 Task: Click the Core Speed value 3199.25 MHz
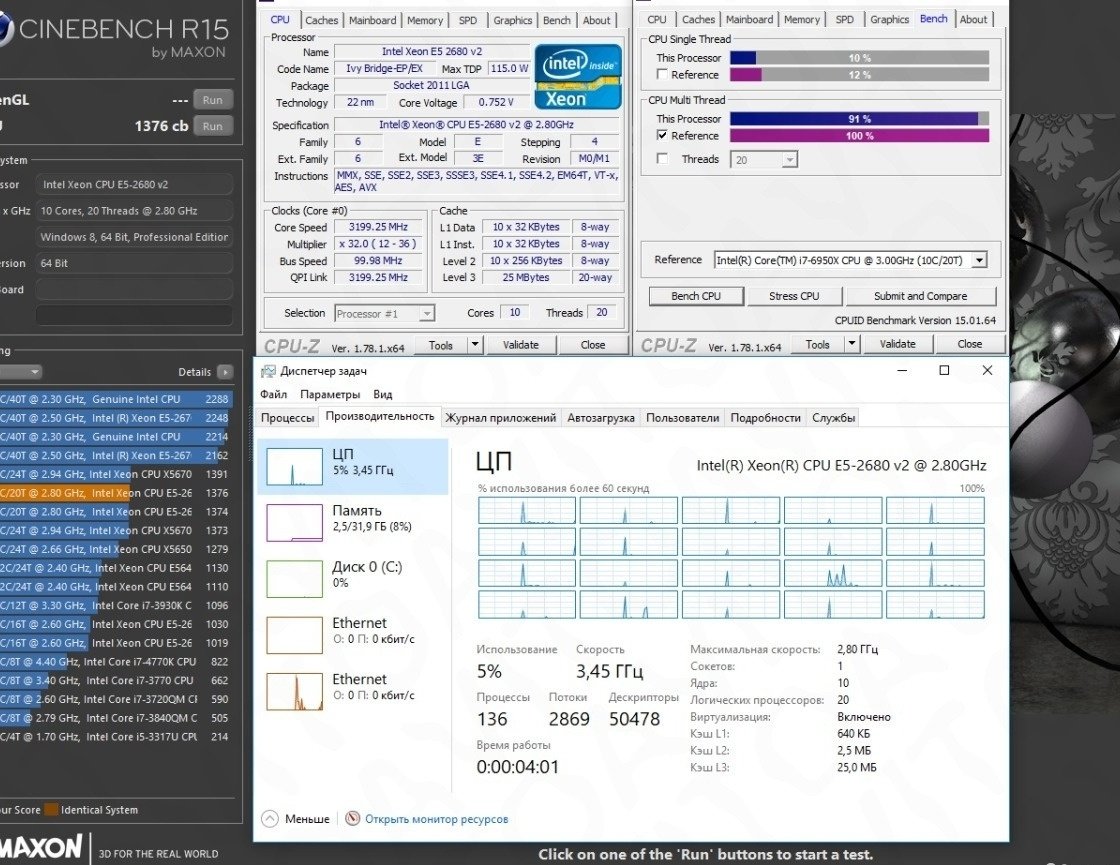point(378,226)
